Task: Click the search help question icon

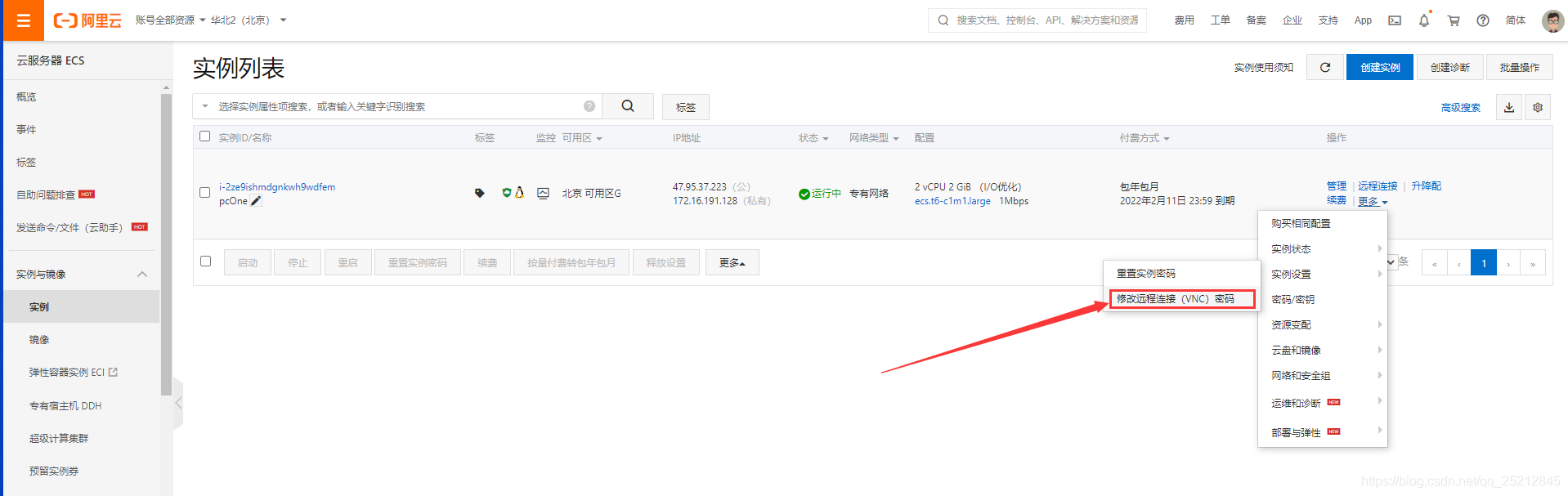Action: (589, 106)
